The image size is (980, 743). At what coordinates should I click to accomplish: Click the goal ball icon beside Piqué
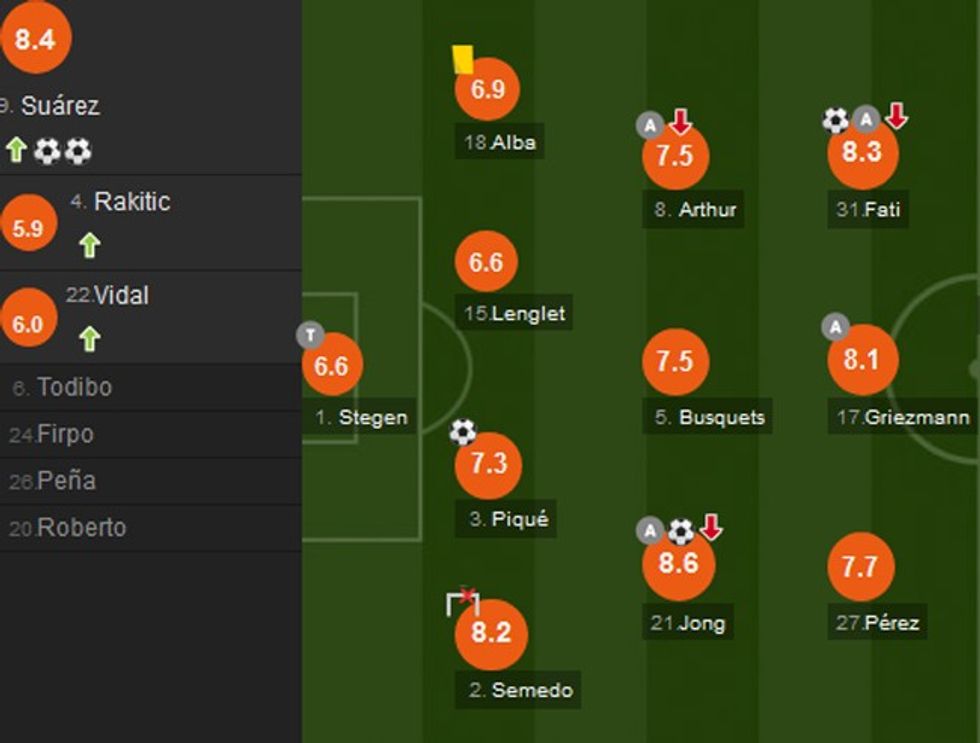click(x=462, y=432)
